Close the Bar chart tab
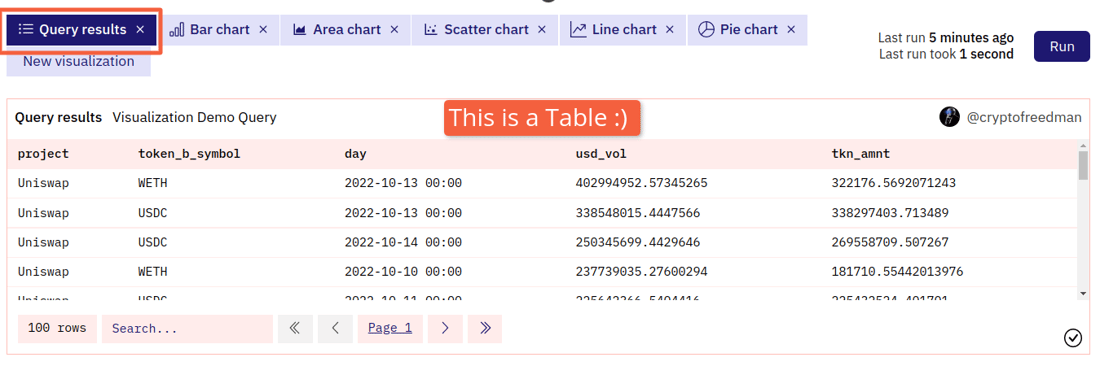Image resolution: width=1100 pixels, height=366 pixels. pyautogui.click(x=263, y=29)
